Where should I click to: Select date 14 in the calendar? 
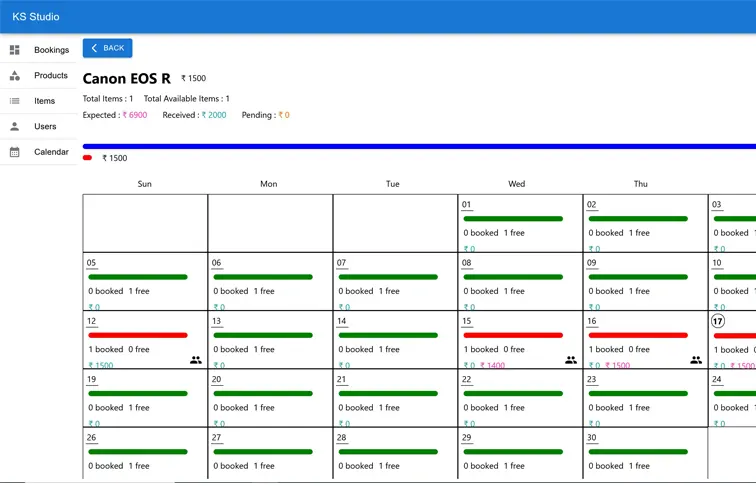[341, 321]
